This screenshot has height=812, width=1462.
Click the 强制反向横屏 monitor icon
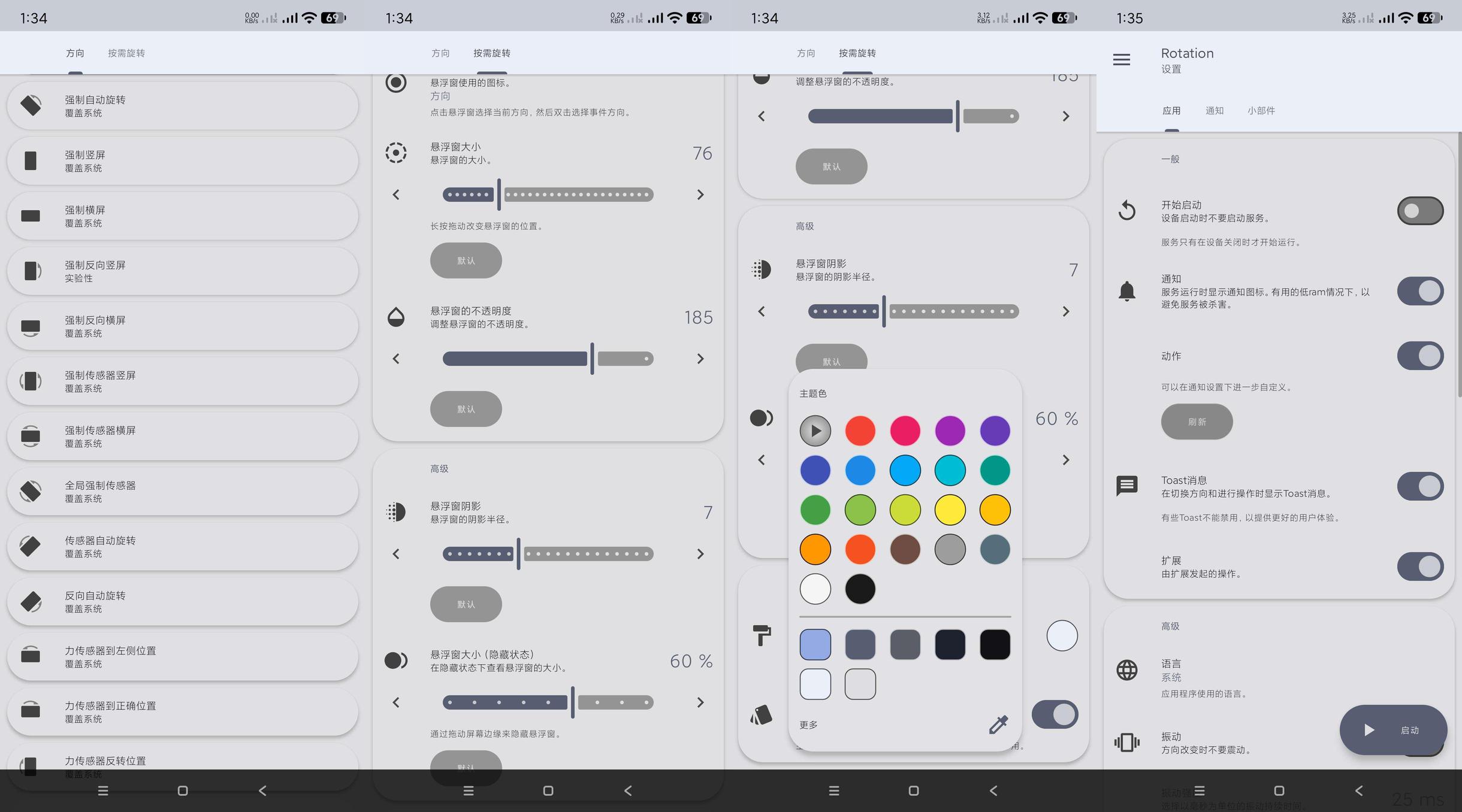(x=31, y=326)
